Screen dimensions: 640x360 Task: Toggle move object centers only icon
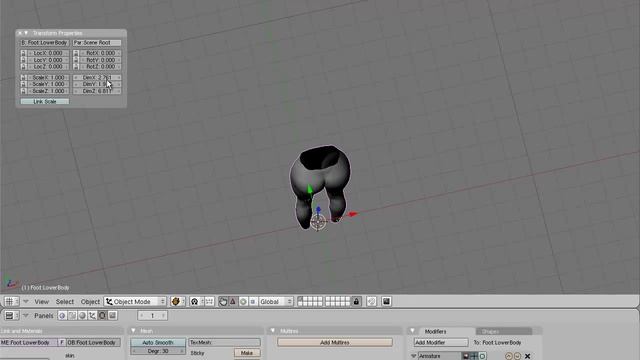click(209, 302)
